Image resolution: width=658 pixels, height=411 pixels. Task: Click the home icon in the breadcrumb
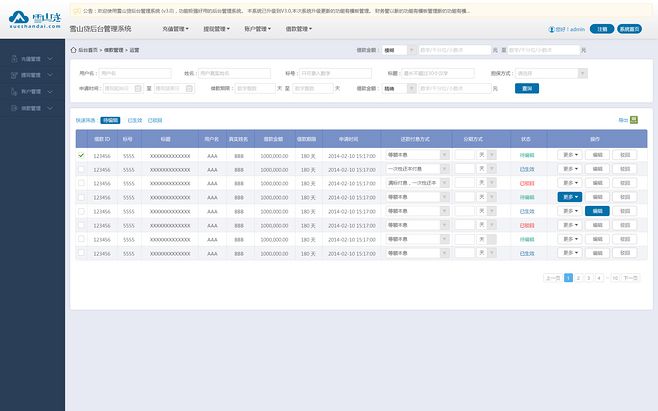[73, 50]
